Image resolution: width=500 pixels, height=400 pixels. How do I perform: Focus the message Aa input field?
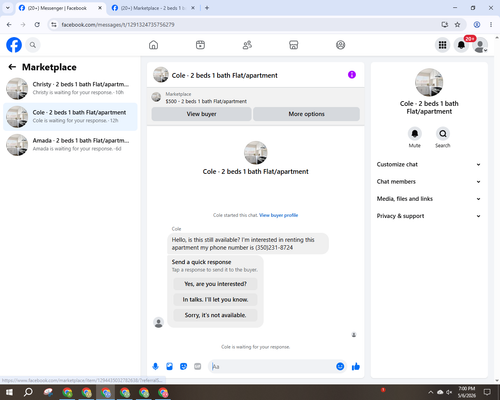pyautogui.click(x=272, y=367)
